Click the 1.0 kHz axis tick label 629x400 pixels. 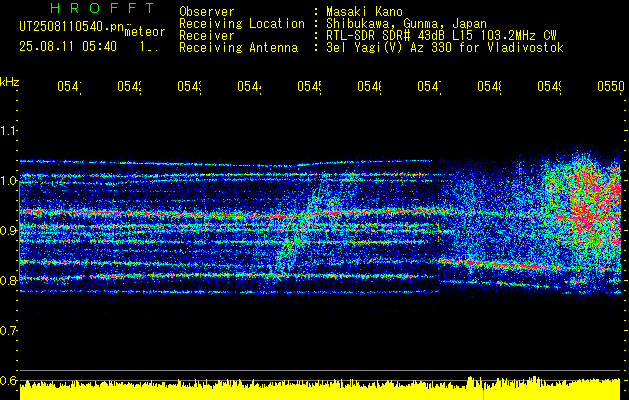tap(8, 181)
